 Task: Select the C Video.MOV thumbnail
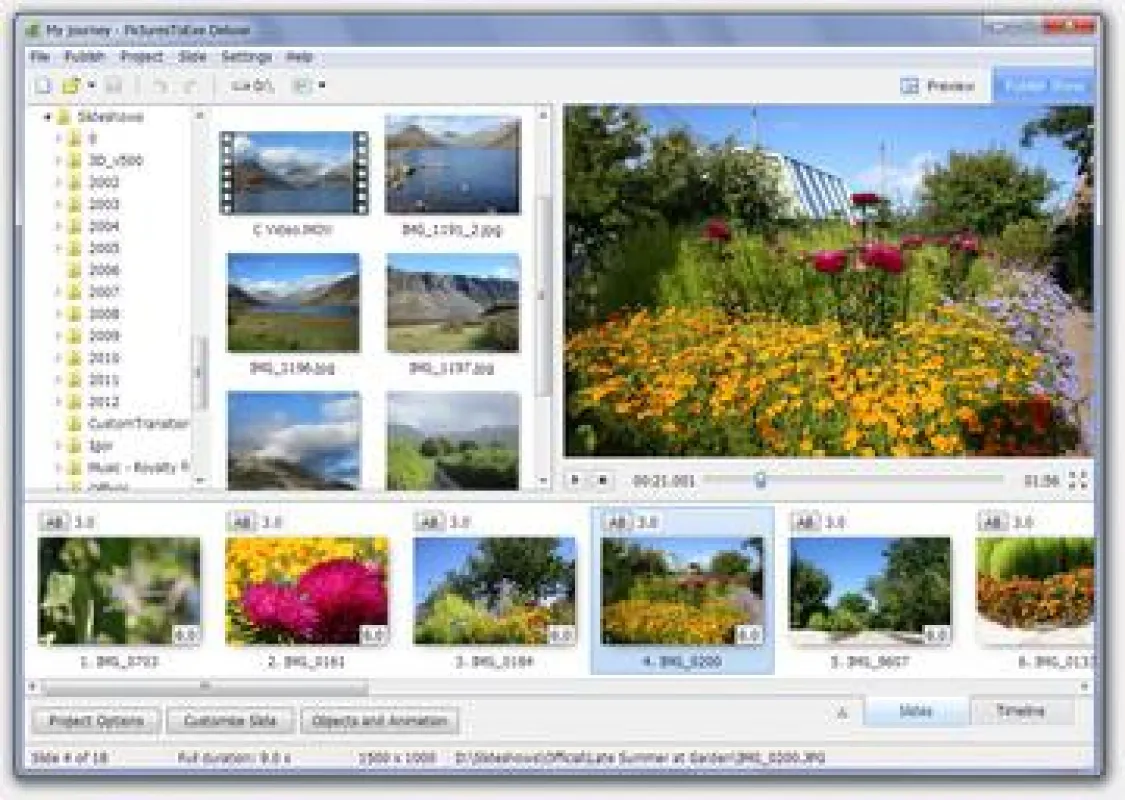pyautogui.click(x=293, y=173)
